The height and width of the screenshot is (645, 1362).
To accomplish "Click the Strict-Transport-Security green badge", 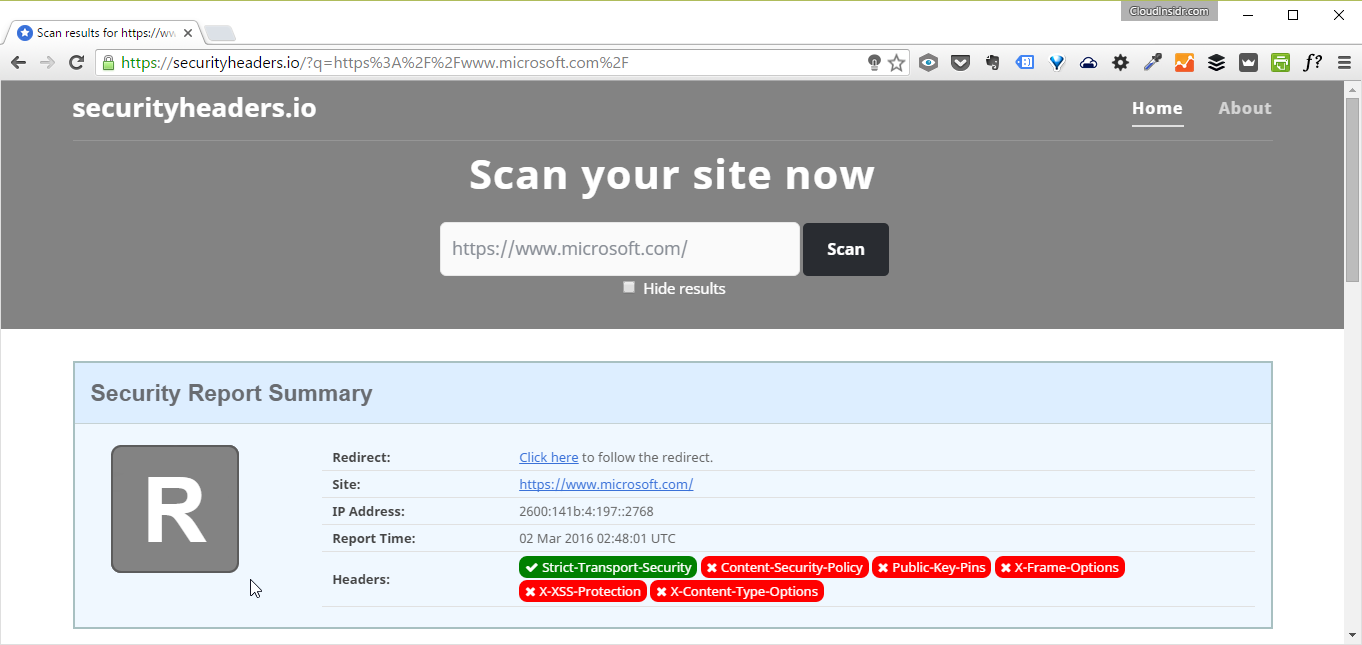I will [608, 567].
